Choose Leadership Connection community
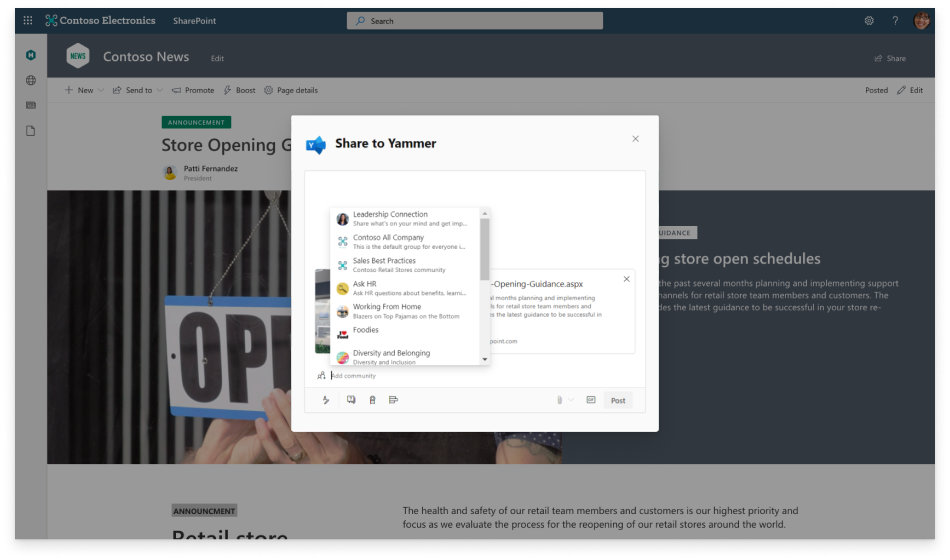The image size is (950, 560). [x=405, y=219]
